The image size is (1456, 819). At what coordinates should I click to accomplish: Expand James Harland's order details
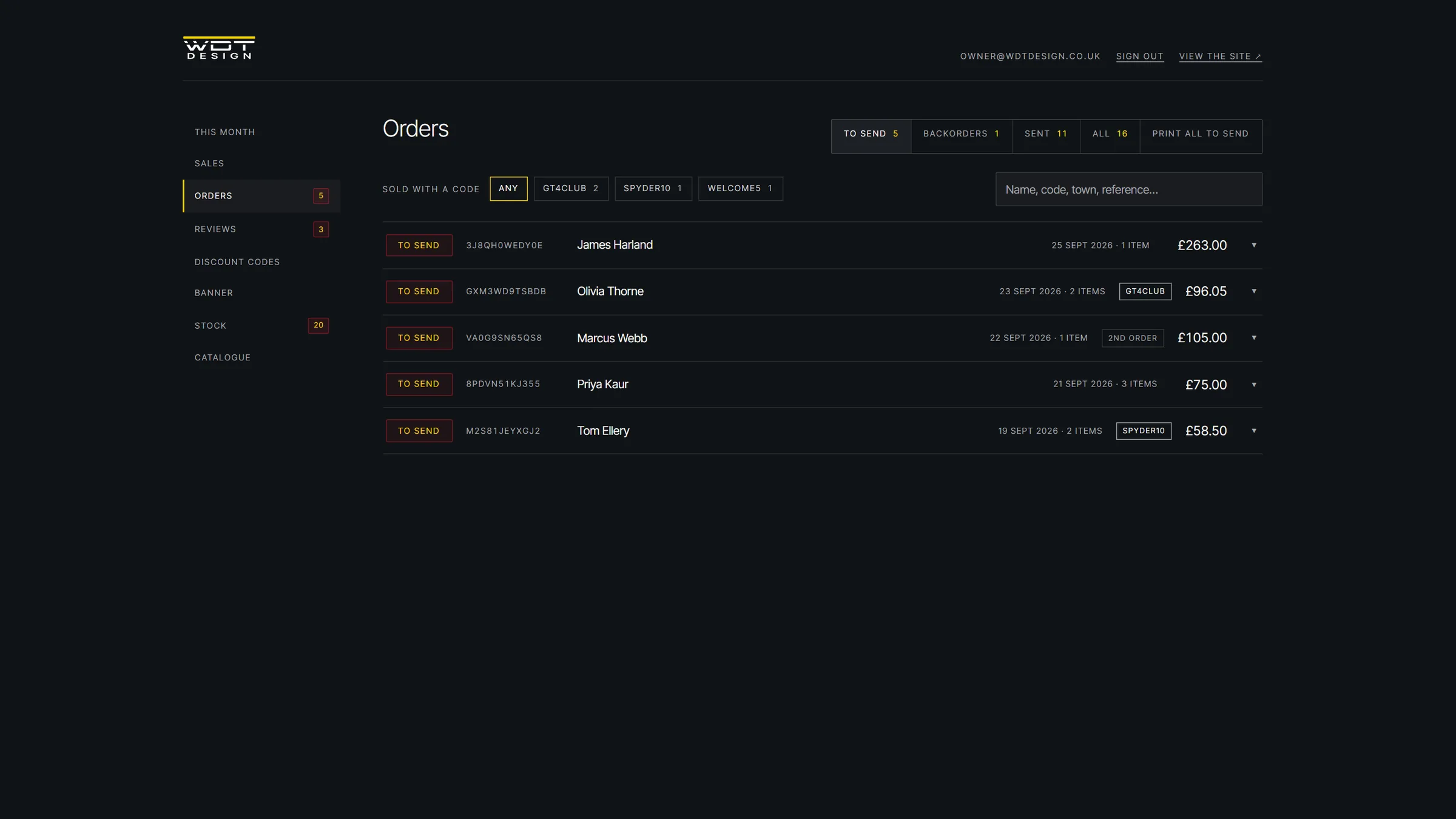point(1254,245)
